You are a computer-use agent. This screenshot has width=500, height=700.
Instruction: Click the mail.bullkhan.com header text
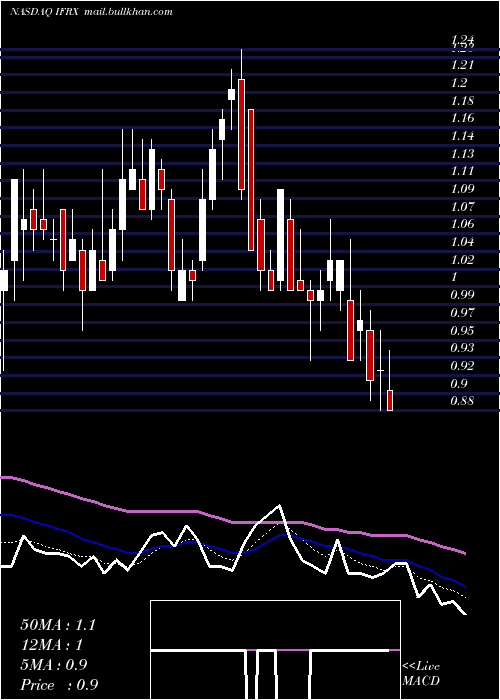[x=127, y=12]
